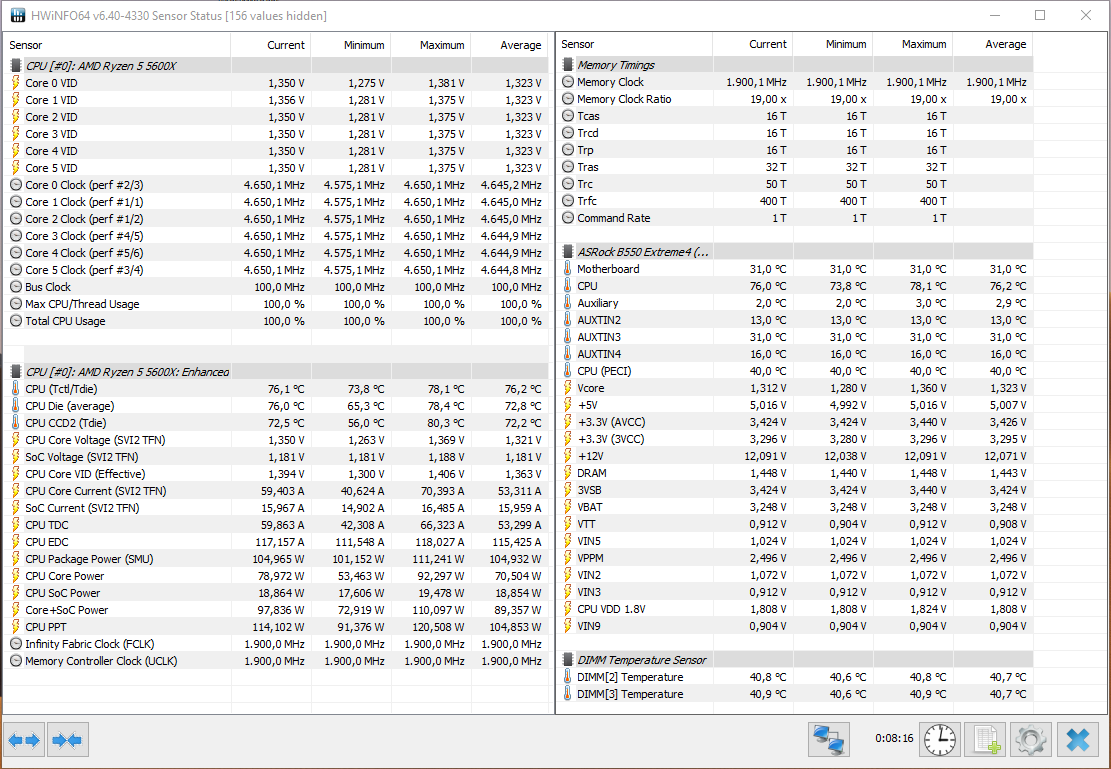Select Core 5 Clock (perf #3/4) row
1111x769 pixels.
276,270
